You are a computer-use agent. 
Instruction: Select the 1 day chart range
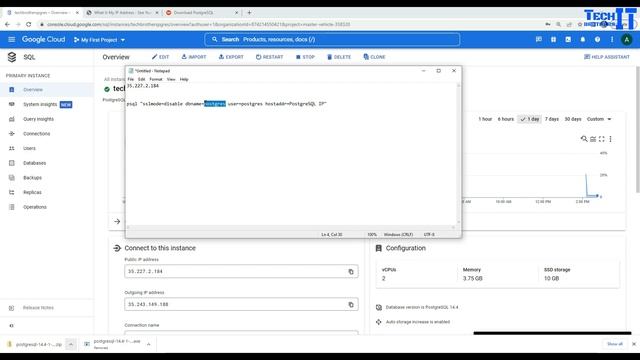click(530, 119)
